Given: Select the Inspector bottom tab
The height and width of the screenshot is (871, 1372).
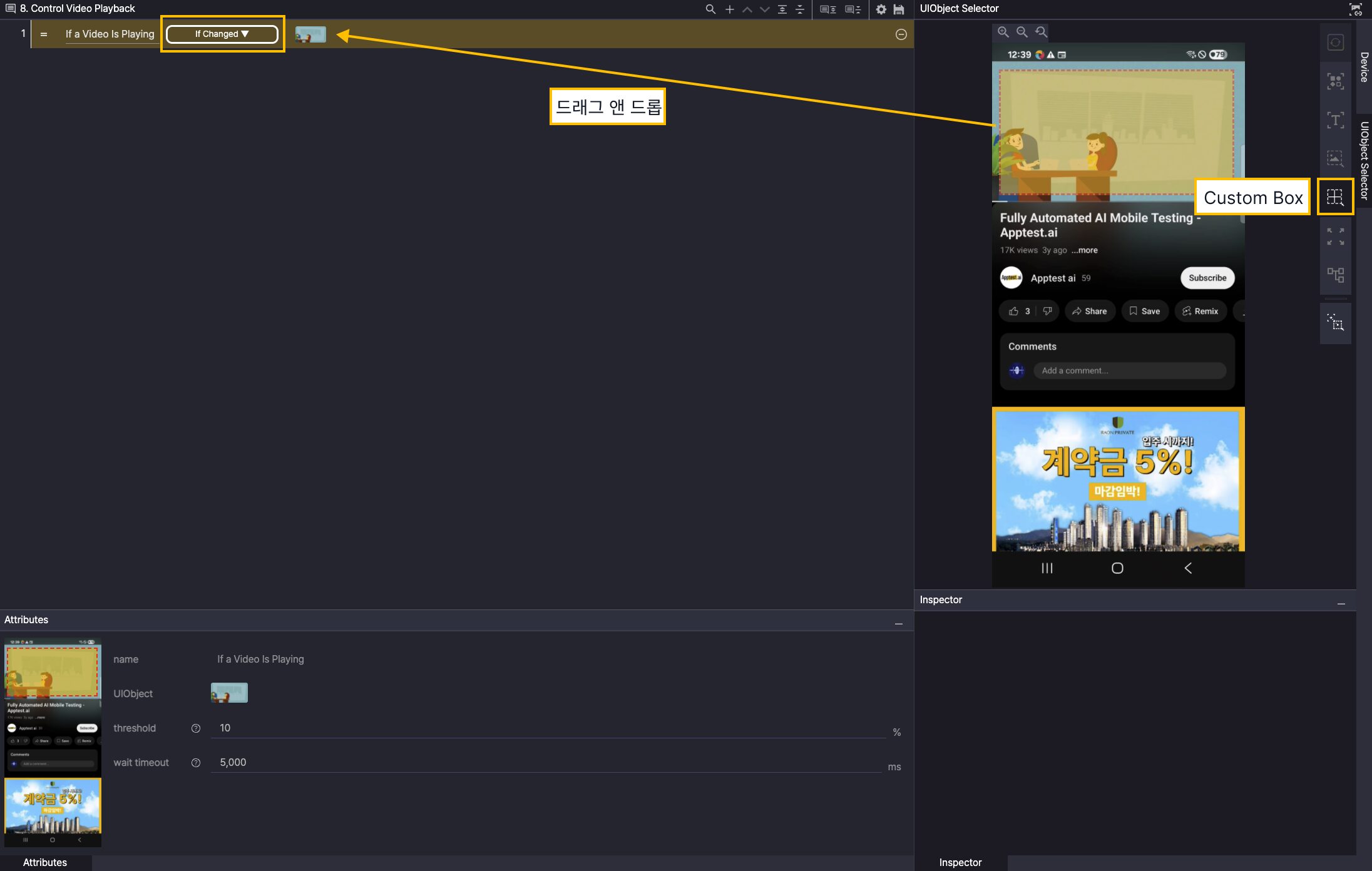Looking at the screenshot, I should coord(960,862).
